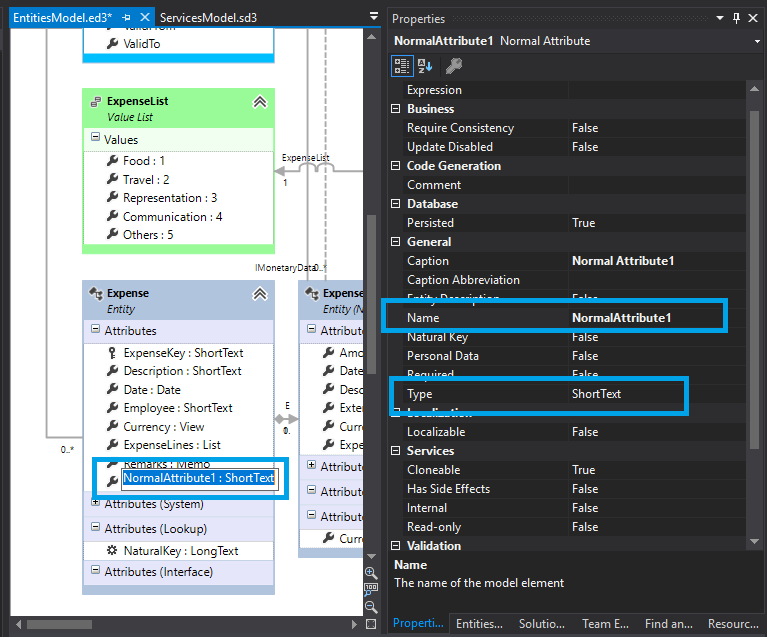
Task: Pin the Properties panel with pushpin icon
Action: (x=736, y=18)
